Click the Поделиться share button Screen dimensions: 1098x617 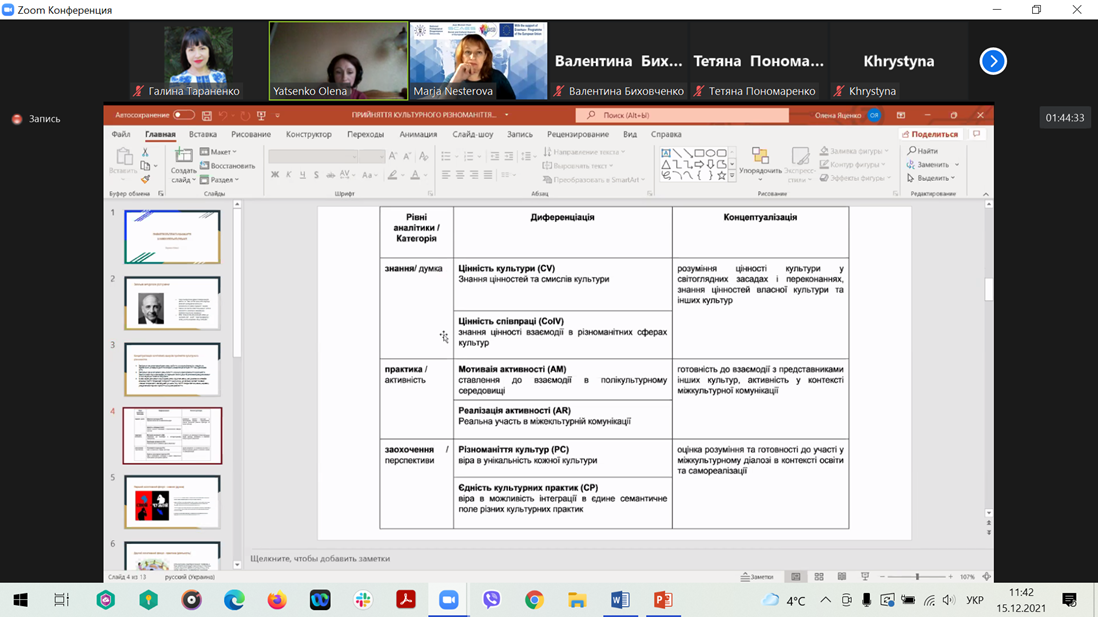click(930, 134)
